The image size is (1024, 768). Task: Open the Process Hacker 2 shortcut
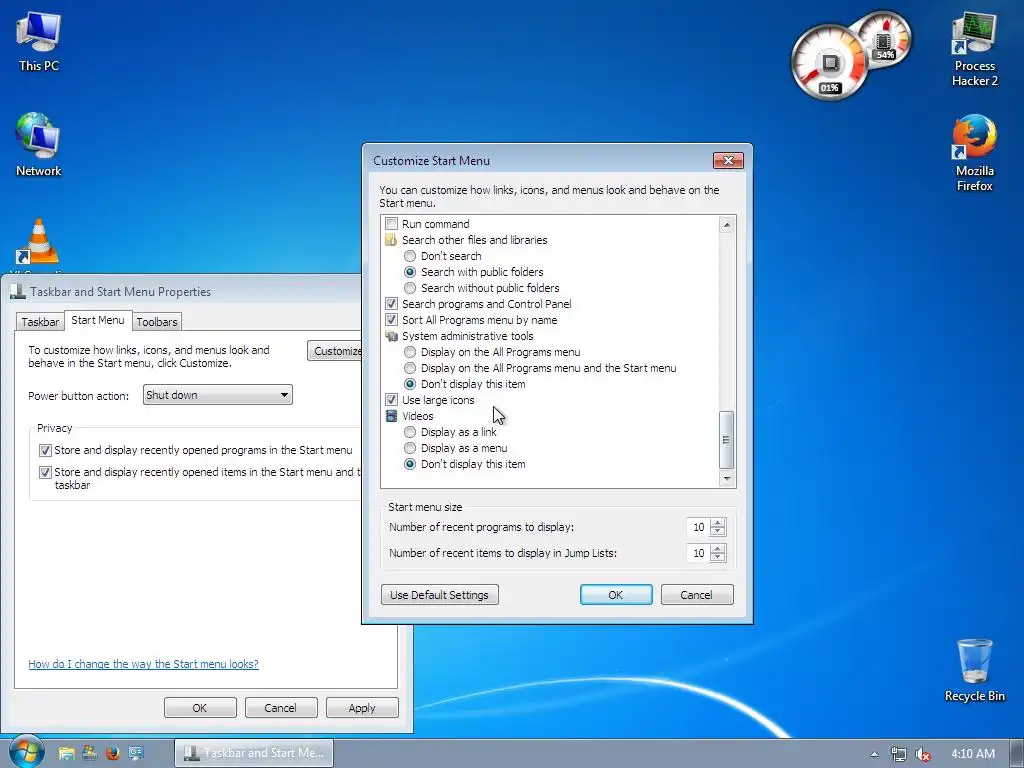[x=974, y=50]
